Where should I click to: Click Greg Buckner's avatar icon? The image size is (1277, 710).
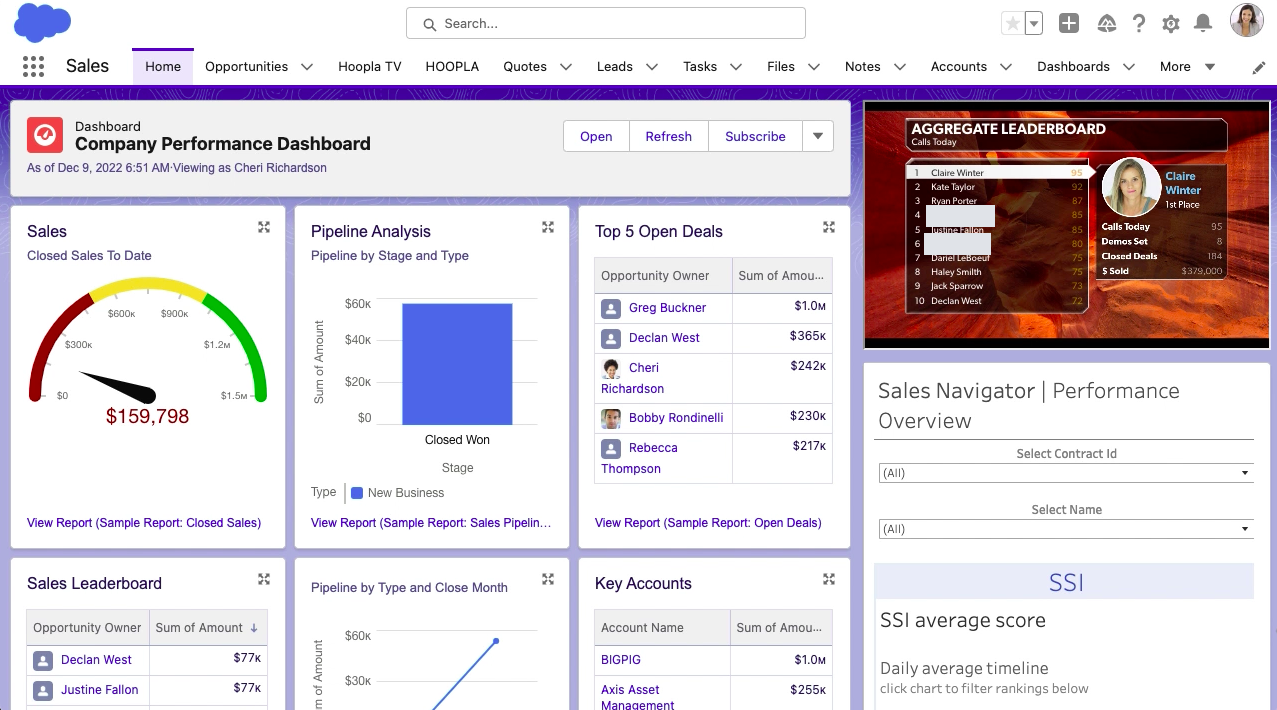point(611,308)
